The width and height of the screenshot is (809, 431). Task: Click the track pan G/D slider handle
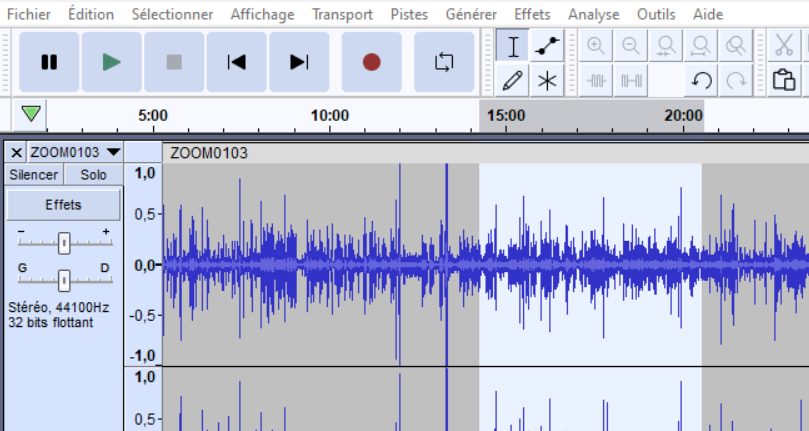tap(64, 280)
